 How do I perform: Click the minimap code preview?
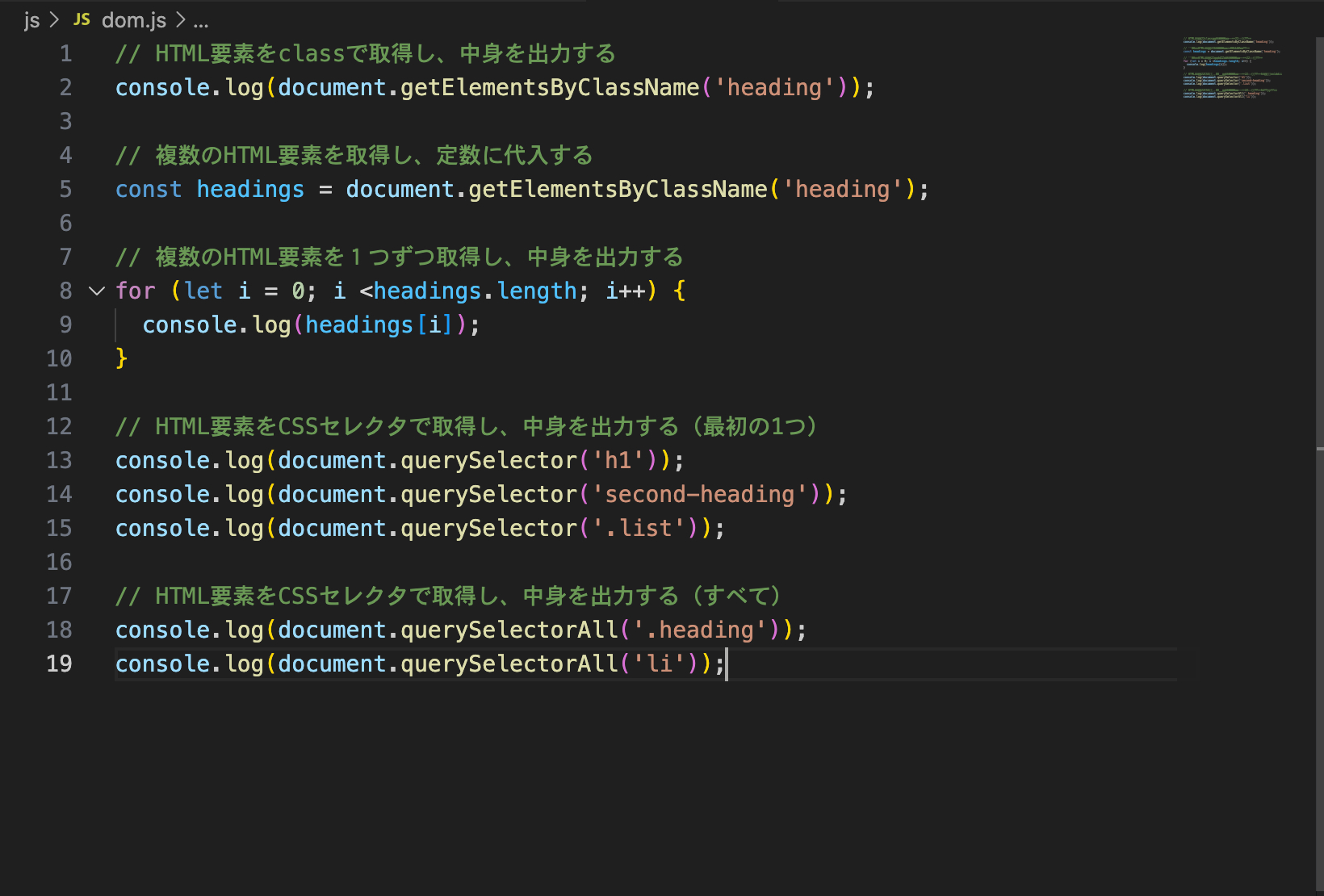1231,68
